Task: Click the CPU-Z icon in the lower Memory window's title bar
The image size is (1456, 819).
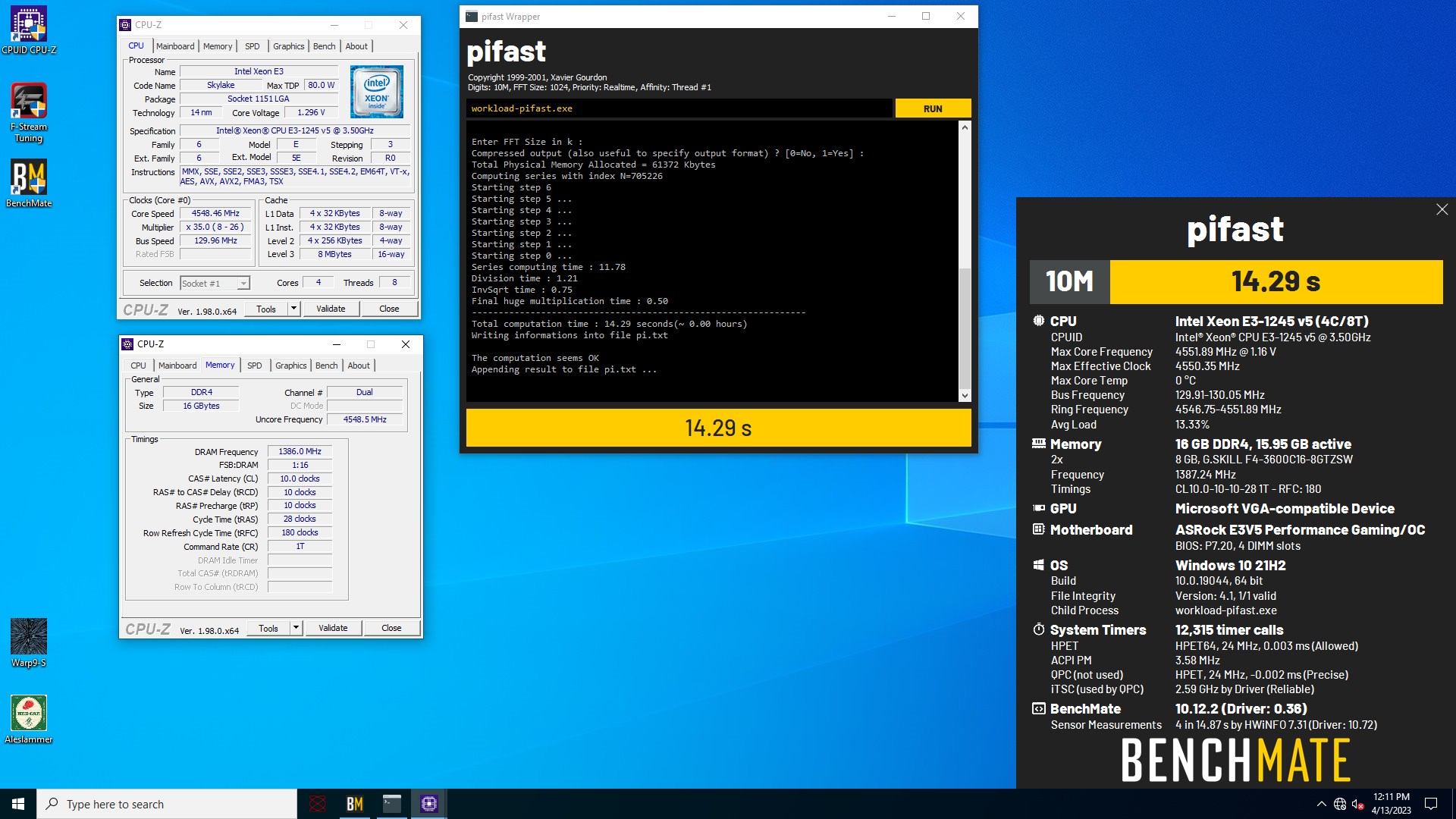Action: click(127, 344)
